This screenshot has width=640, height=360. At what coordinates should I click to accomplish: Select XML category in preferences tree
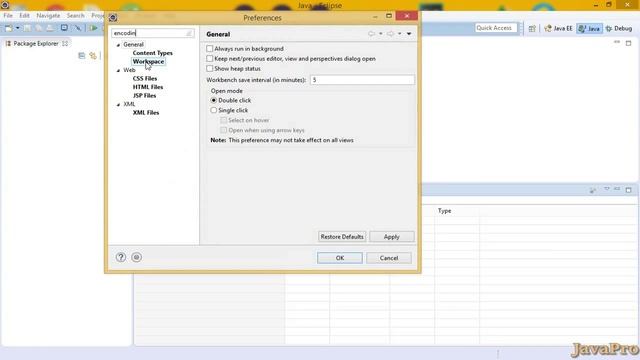129,104
